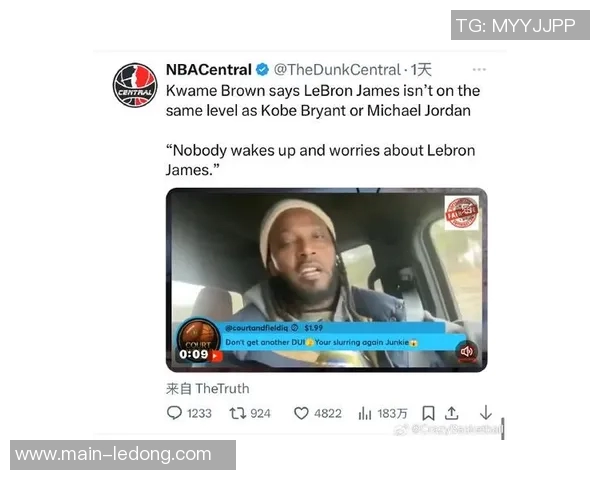Click the share upload icon
The width and height of the screenshot is (600, 480).
[452, 413]
